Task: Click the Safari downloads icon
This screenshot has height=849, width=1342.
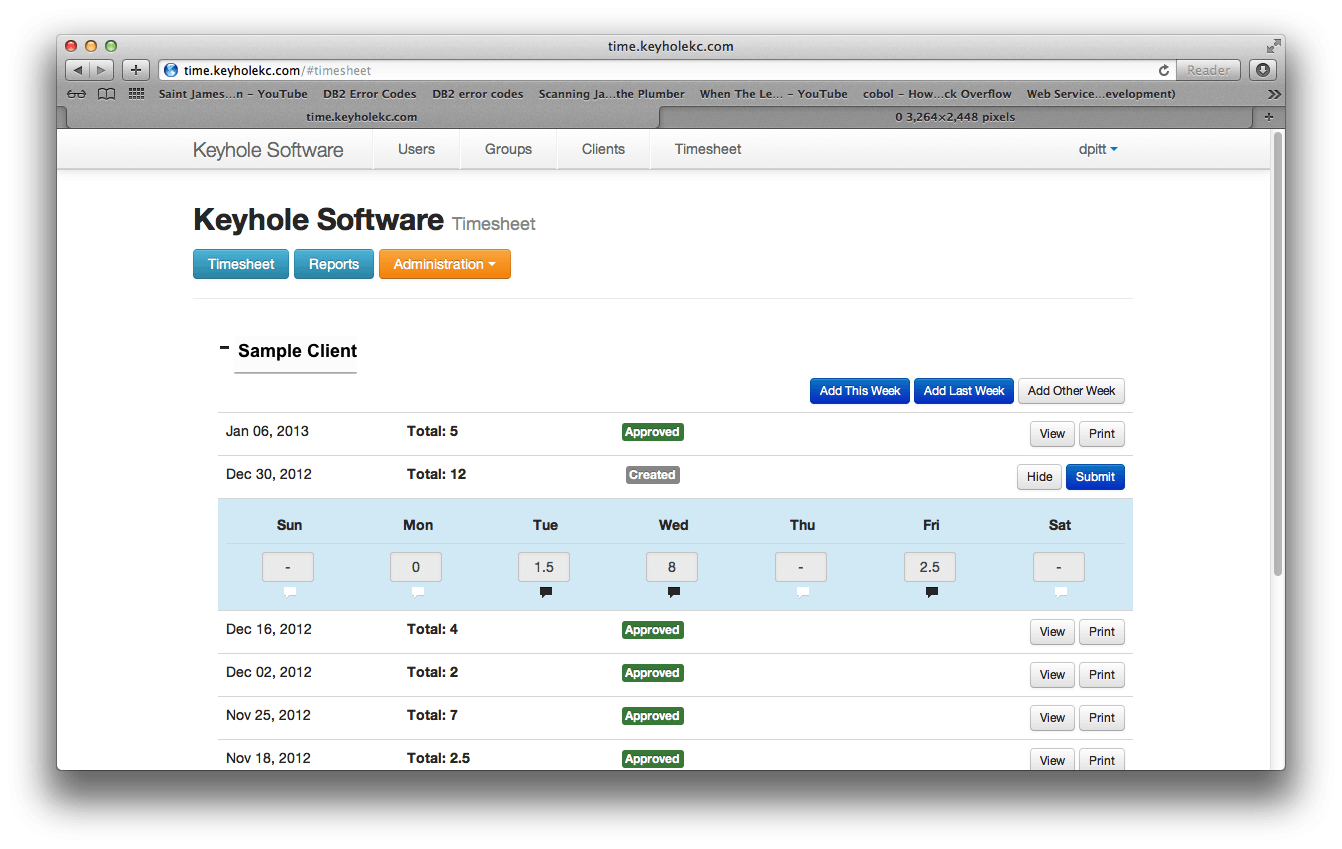Action: click(x=1263, y=70)
